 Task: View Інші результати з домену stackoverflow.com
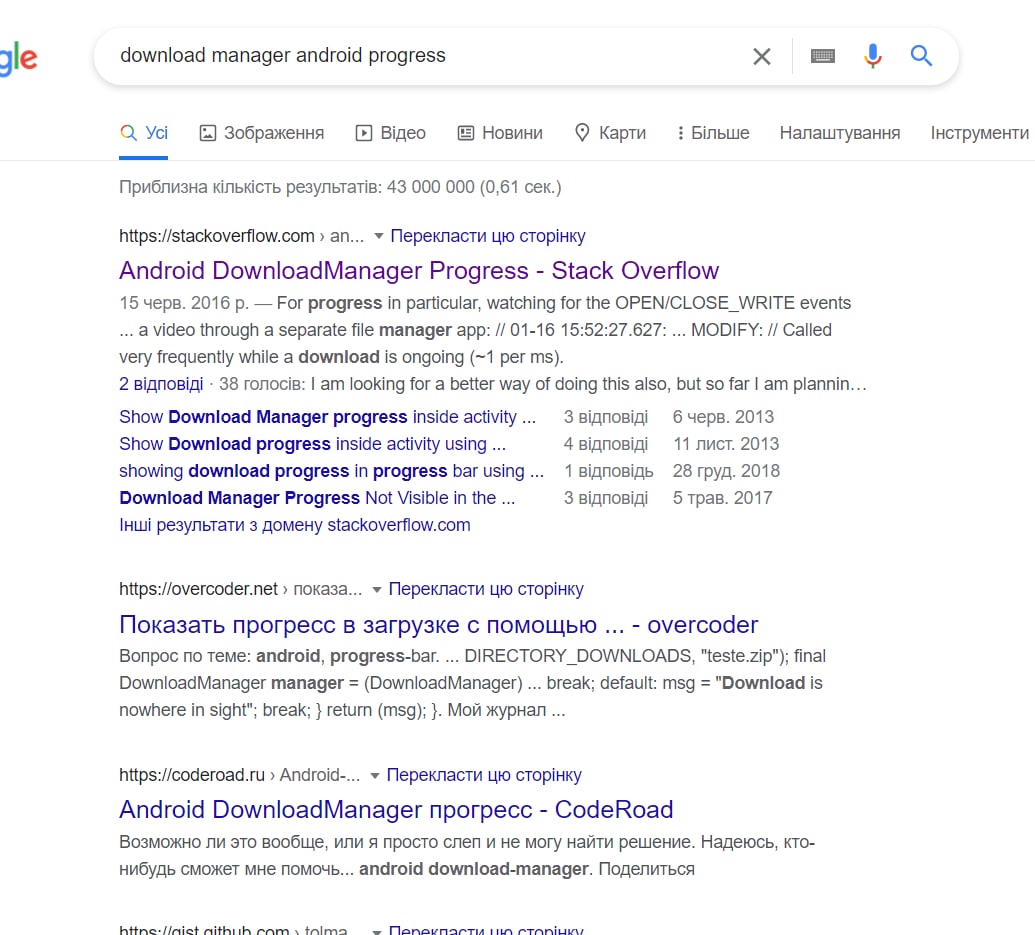(x=294, y=525)
